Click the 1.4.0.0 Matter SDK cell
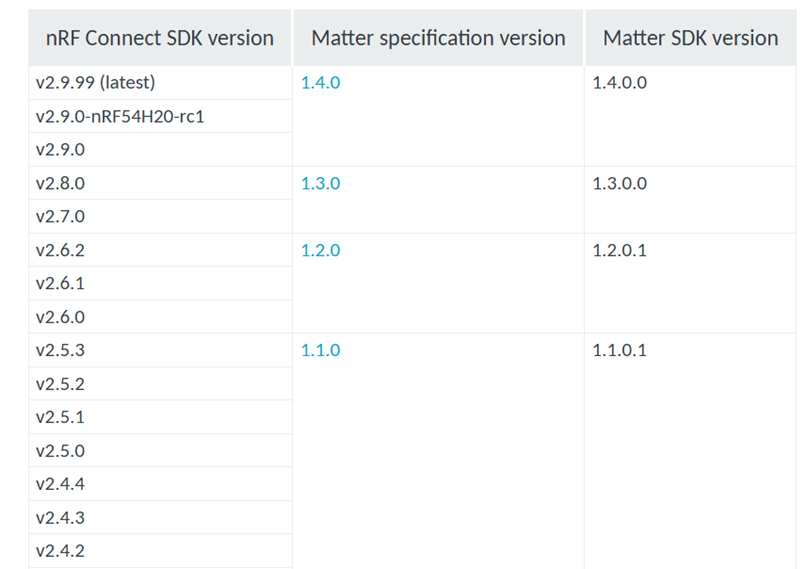The height and width of the screenshot is (569, 808). click(x=620, y=83)
